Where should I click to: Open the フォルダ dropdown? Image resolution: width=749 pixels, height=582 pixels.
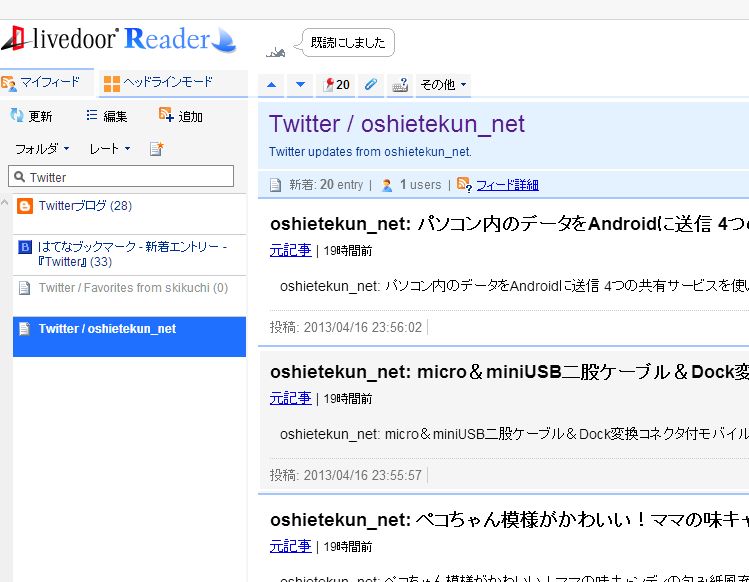tap(42, 149)
